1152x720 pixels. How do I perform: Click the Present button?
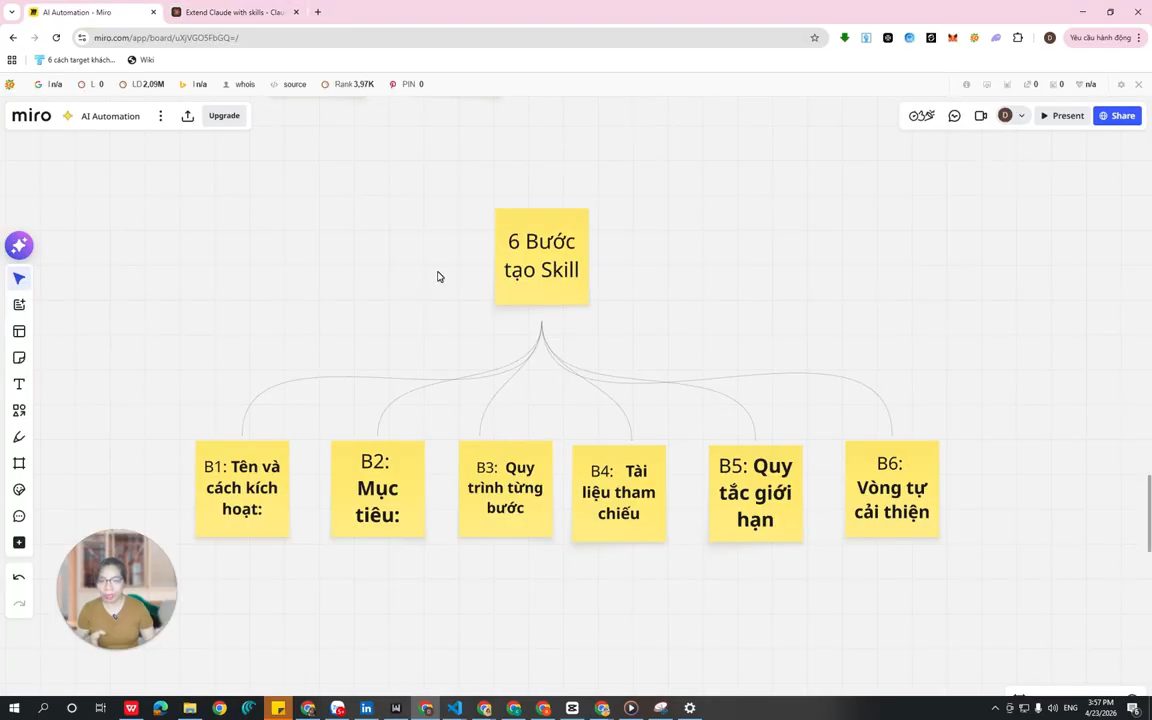pyautogui.click(x=1062, y=116)
